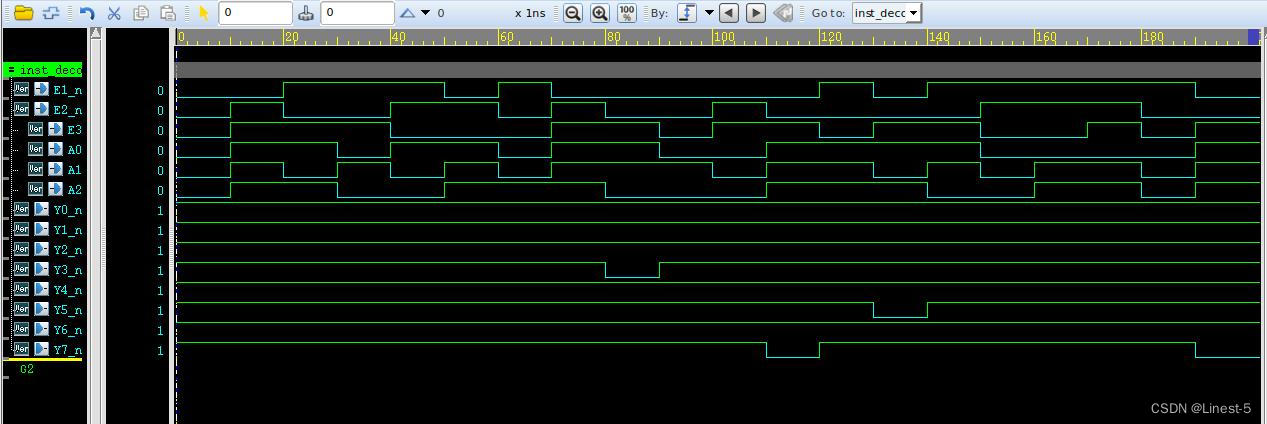
Task: Cut selection with the scissors icon
Action: (x=114, y=13)
